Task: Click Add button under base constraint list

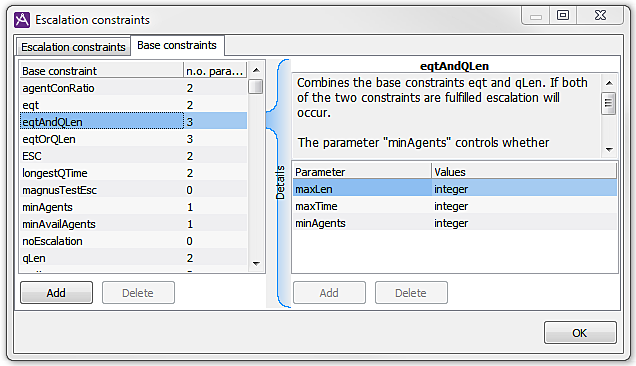Action: coord(56,293)
